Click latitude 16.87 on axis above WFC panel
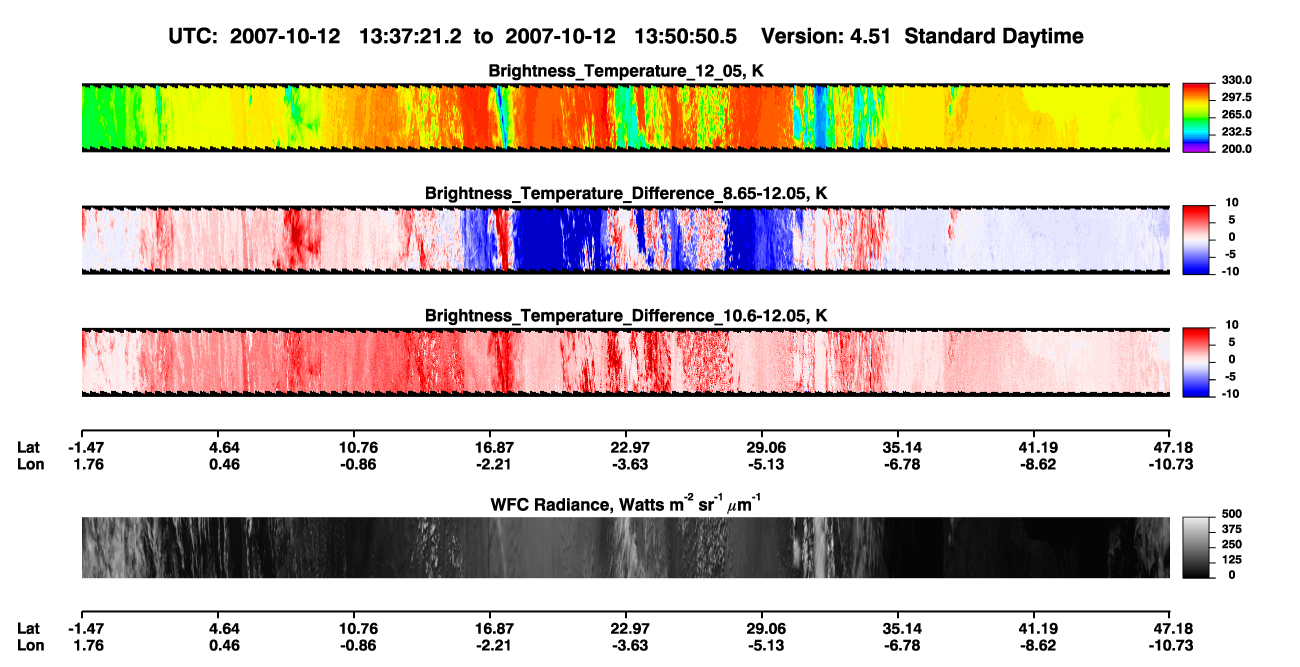The width and height of the screenshot is (1300, 667). point(489,449)
